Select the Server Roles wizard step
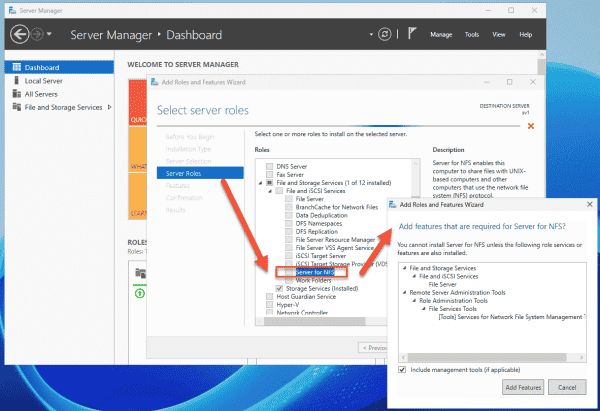 tap(200, 173)
